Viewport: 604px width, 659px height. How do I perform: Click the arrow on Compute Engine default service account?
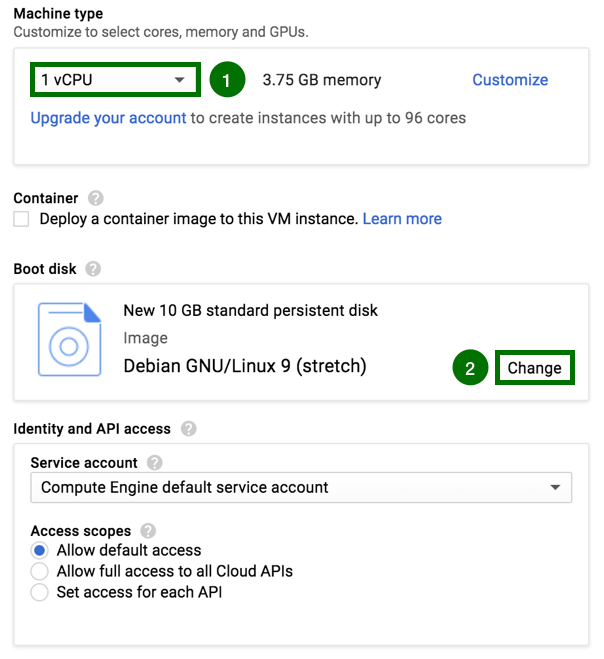coord(555,488)
